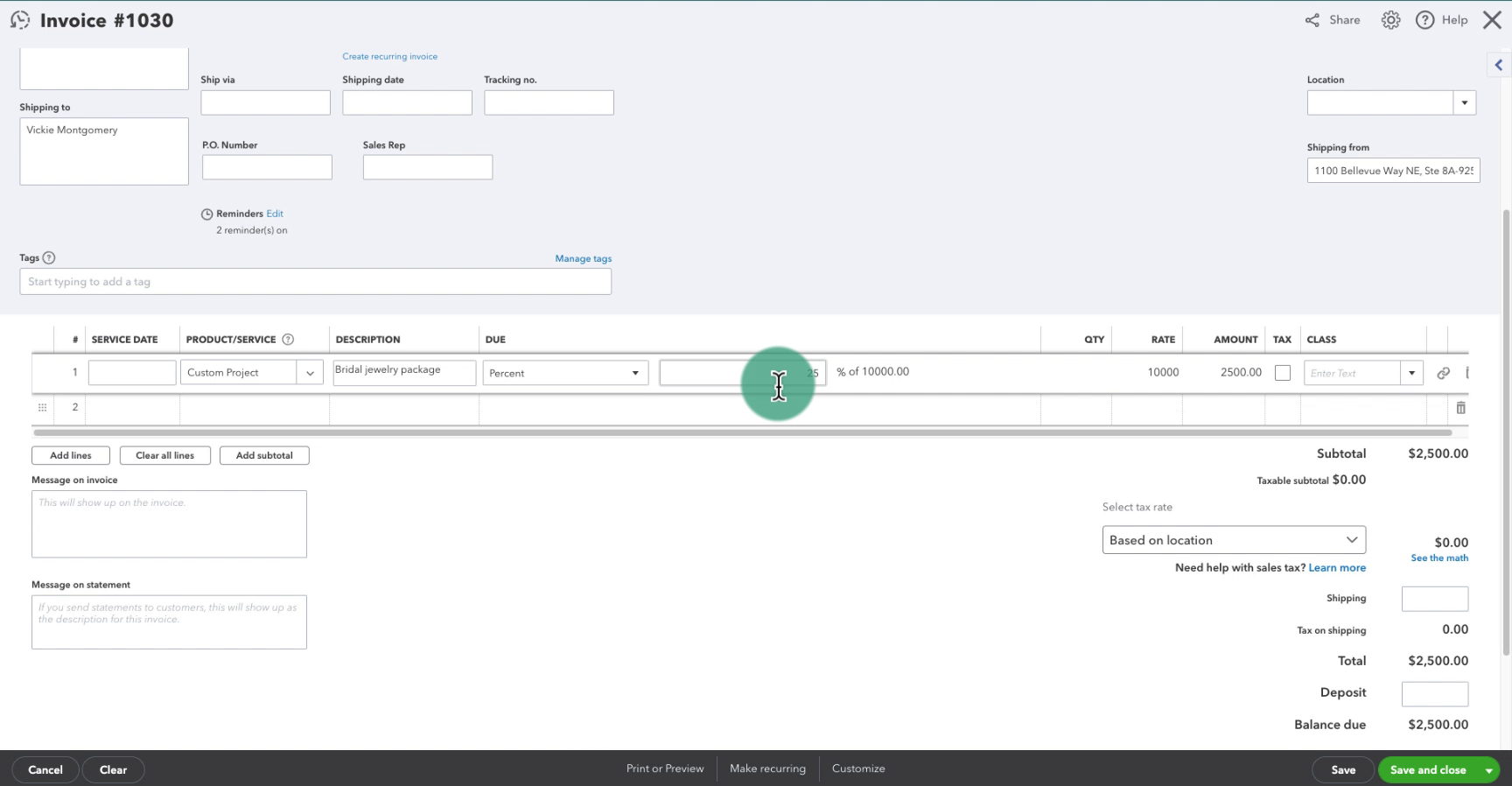
Task: Click the Reminders clock icon
Action: coord(206,214)
